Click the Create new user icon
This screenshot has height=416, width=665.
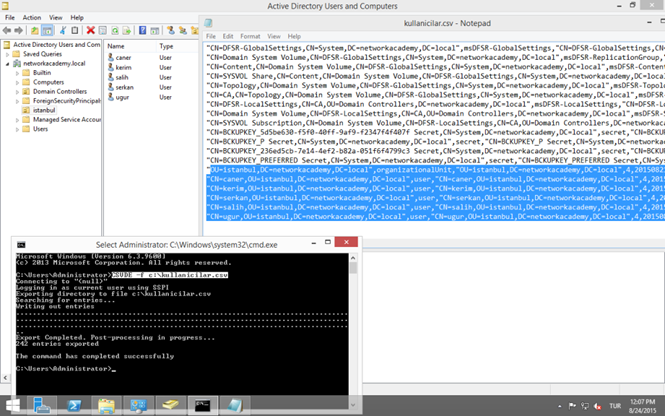(x=170, y=31)
